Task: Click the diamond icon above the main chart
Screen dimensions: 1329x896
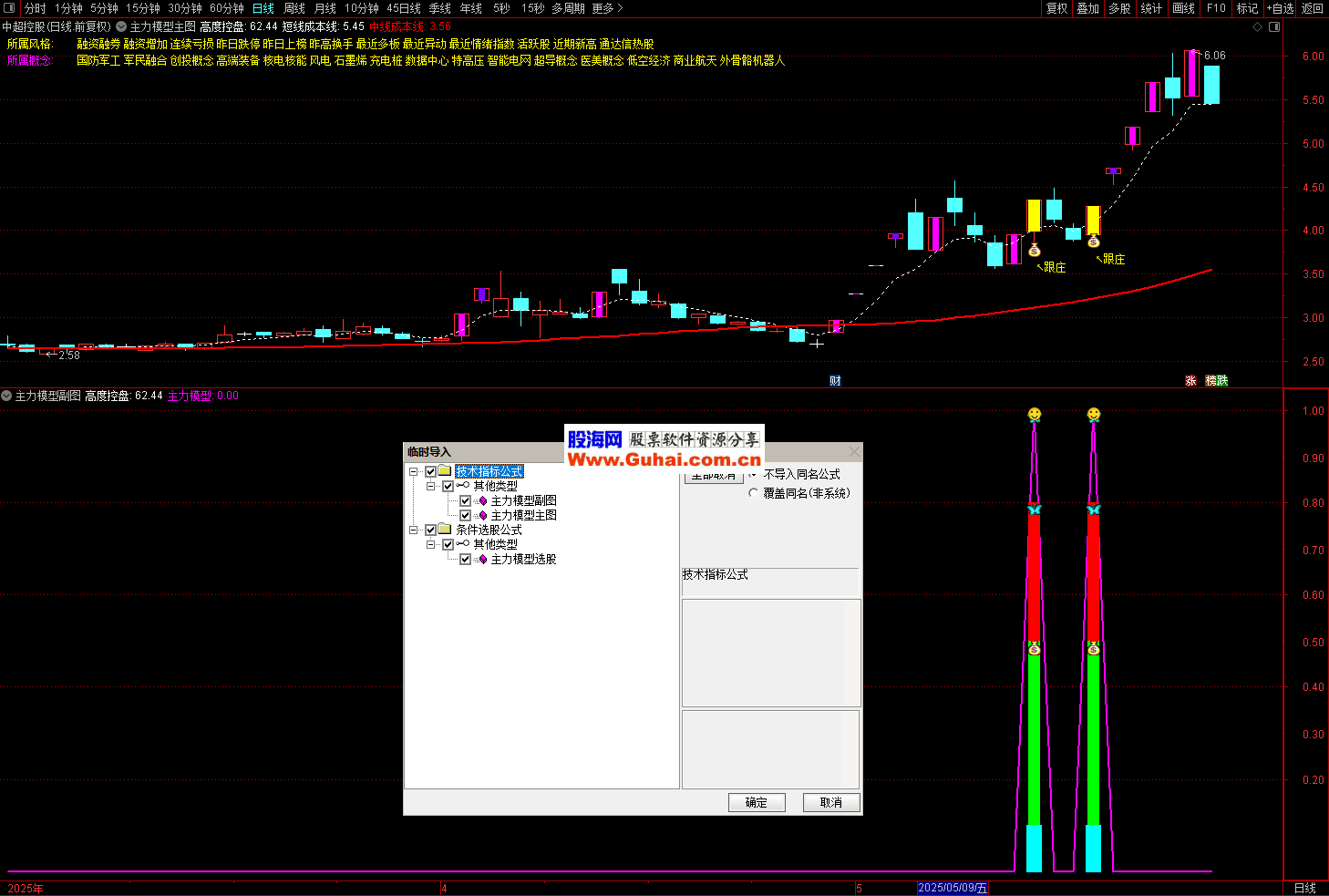Action: (1258, 27)
